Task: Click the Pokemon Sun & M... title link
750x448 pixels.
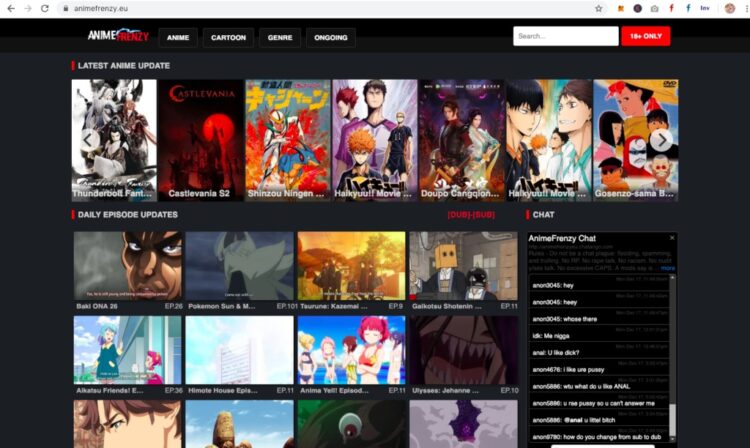Action: tap(221, 306)
